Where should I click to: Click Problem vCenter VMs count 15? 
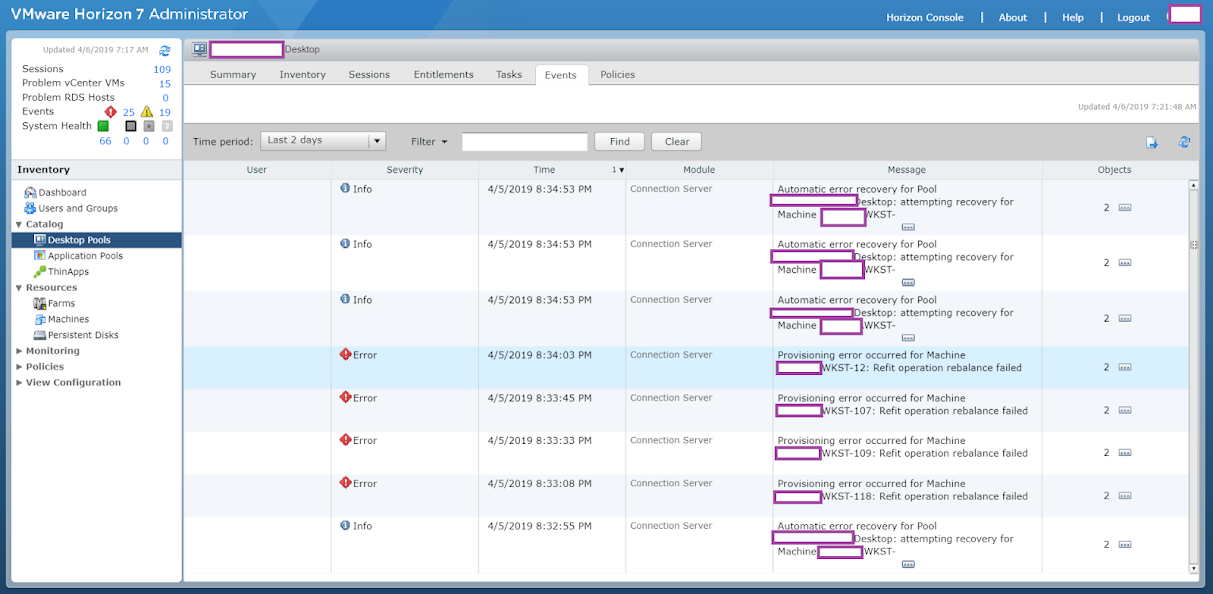click(x=165, y=84)
